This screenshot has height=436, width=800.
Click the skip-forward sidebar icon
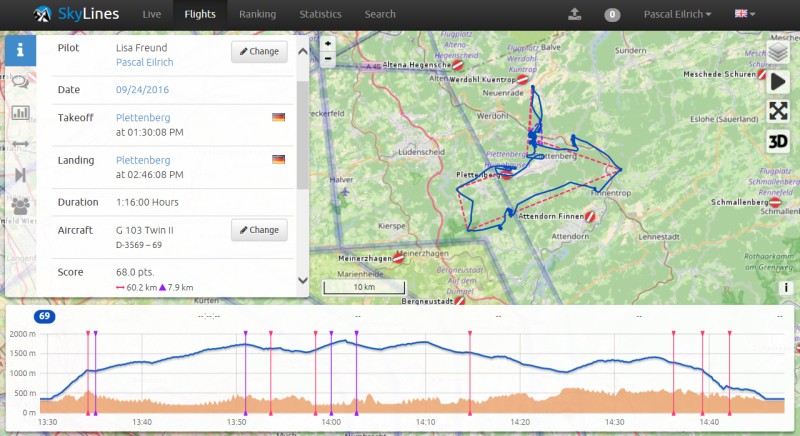(20, 175)
